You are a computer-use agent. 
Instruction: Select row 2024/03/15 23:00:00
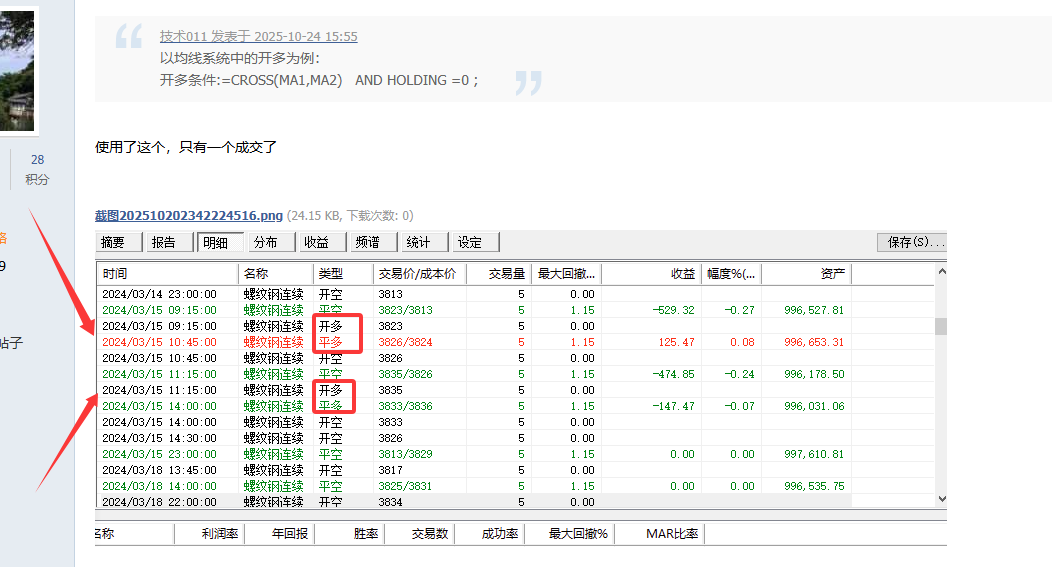pos(515,454)
